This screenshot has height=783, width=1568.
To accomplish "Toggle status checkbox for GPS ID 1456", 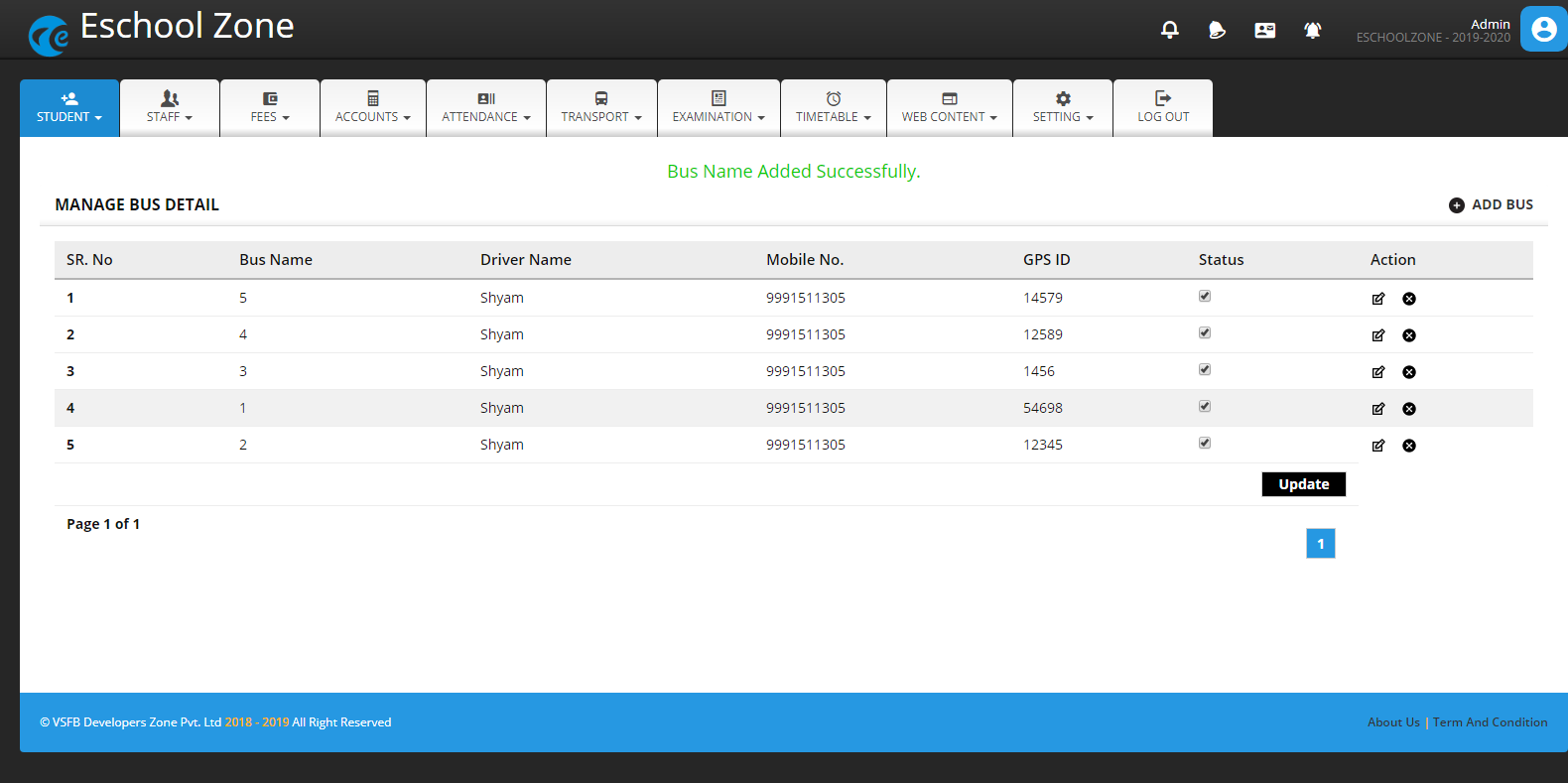I will click(x=1205, y=369).
